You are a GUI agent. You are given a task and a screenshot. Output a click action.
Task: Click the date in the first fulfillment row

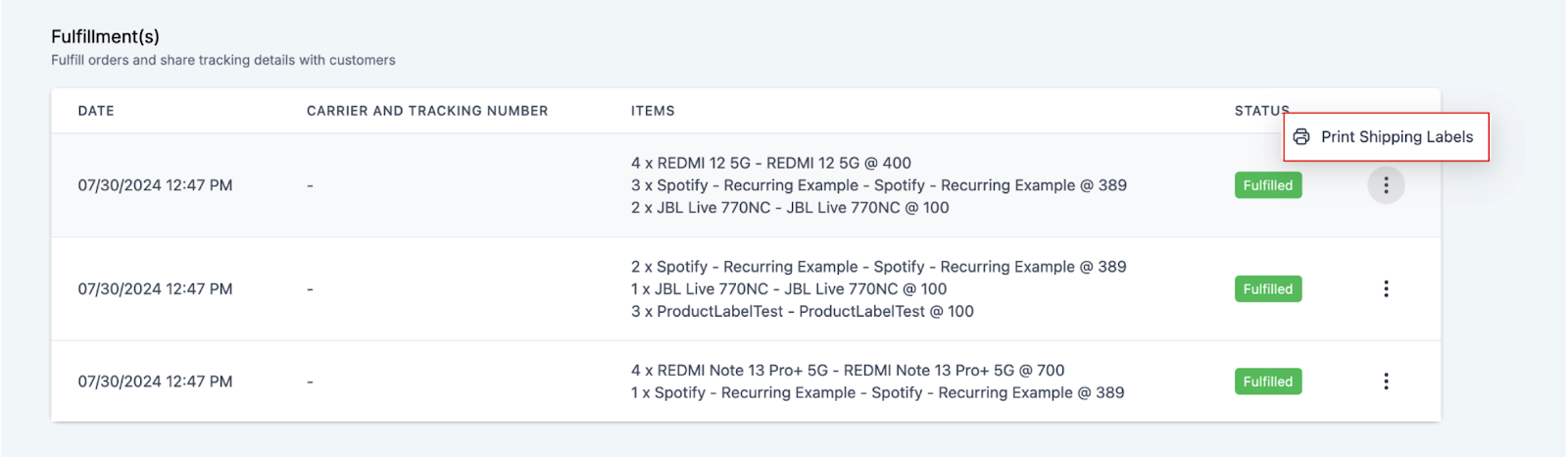coord(156,185)
